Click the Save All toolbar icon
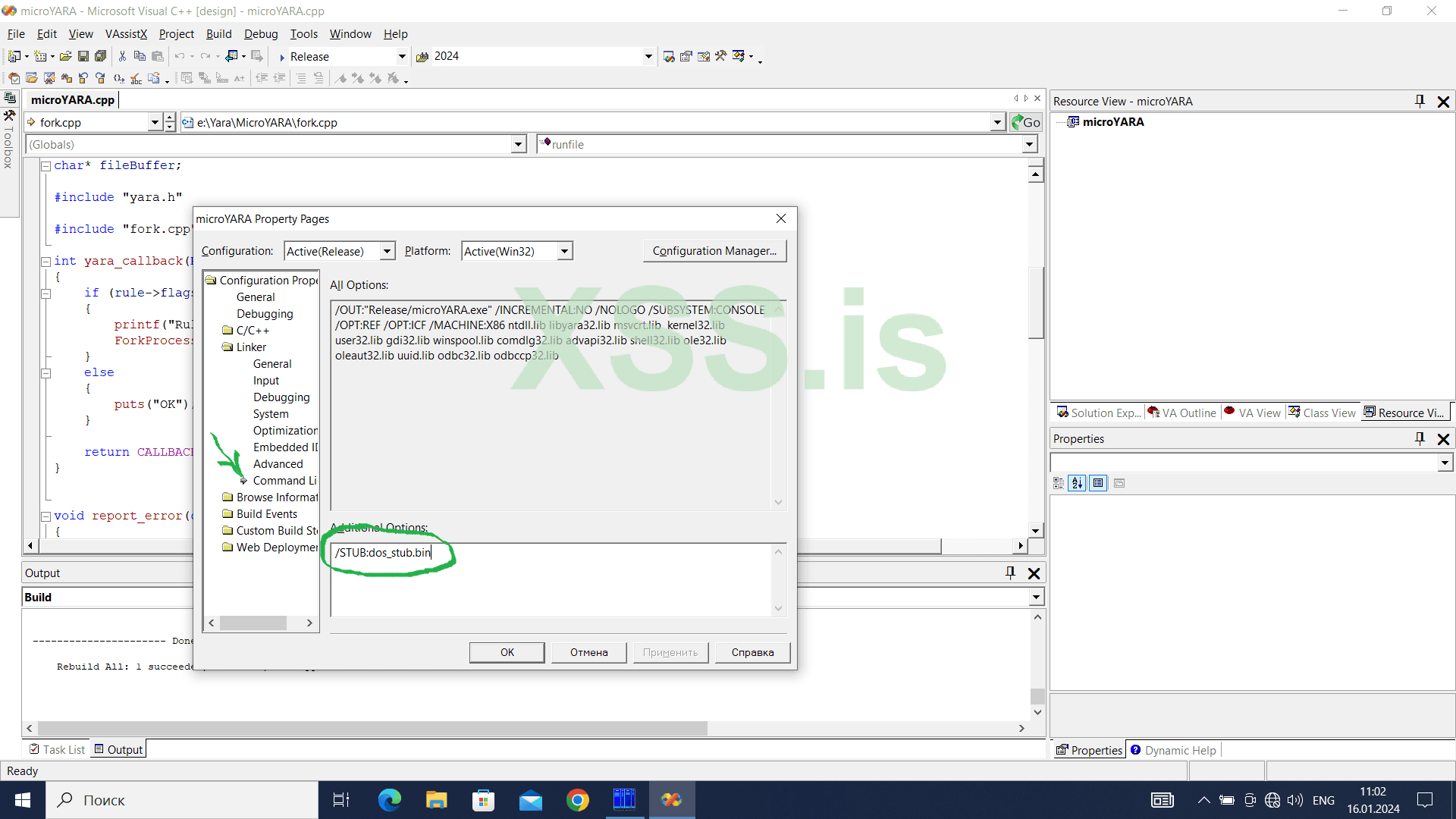The image size is (1456, 819). pos(100,56)
